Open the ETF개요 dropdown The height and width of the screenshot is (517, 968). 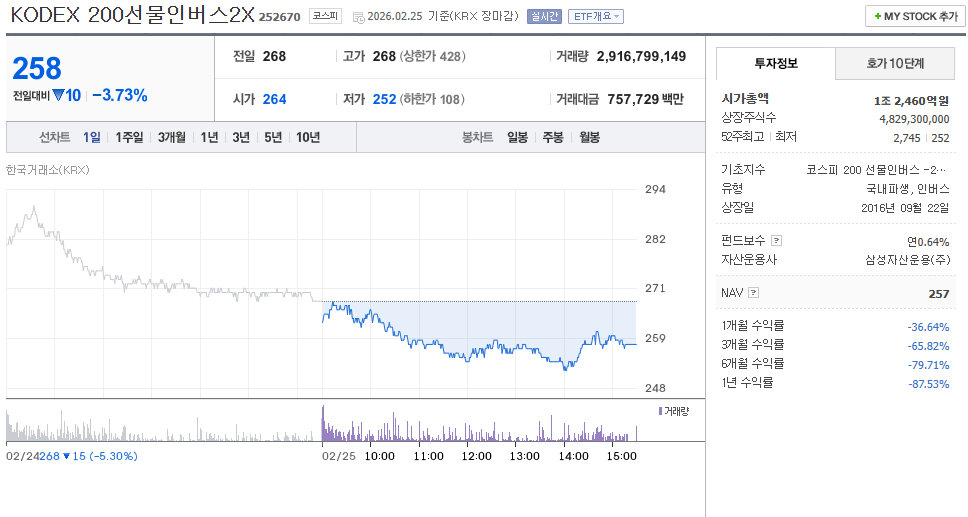click(x=596, y=16)
